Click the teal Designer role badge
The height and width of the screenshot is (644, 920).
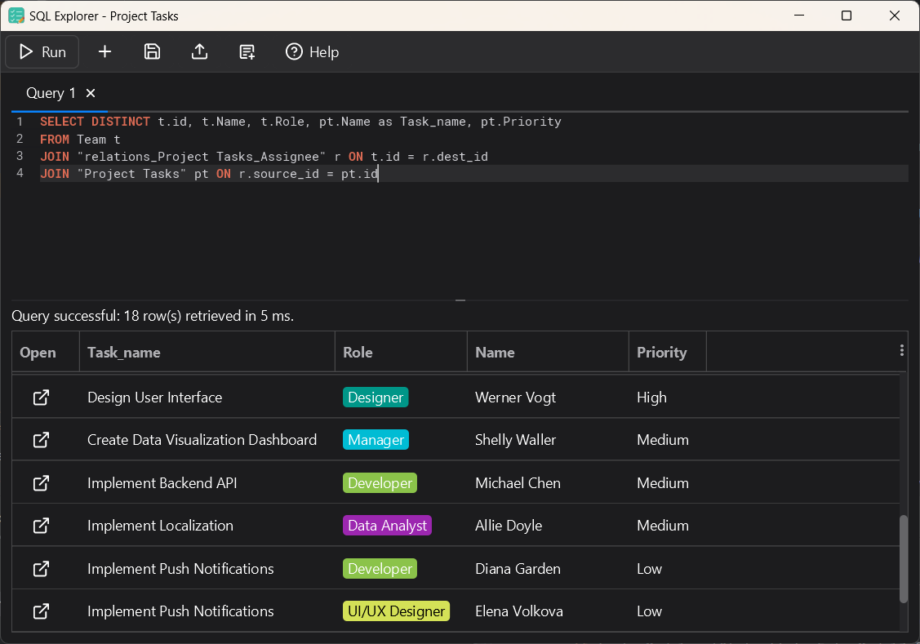(x=375, y=396)
